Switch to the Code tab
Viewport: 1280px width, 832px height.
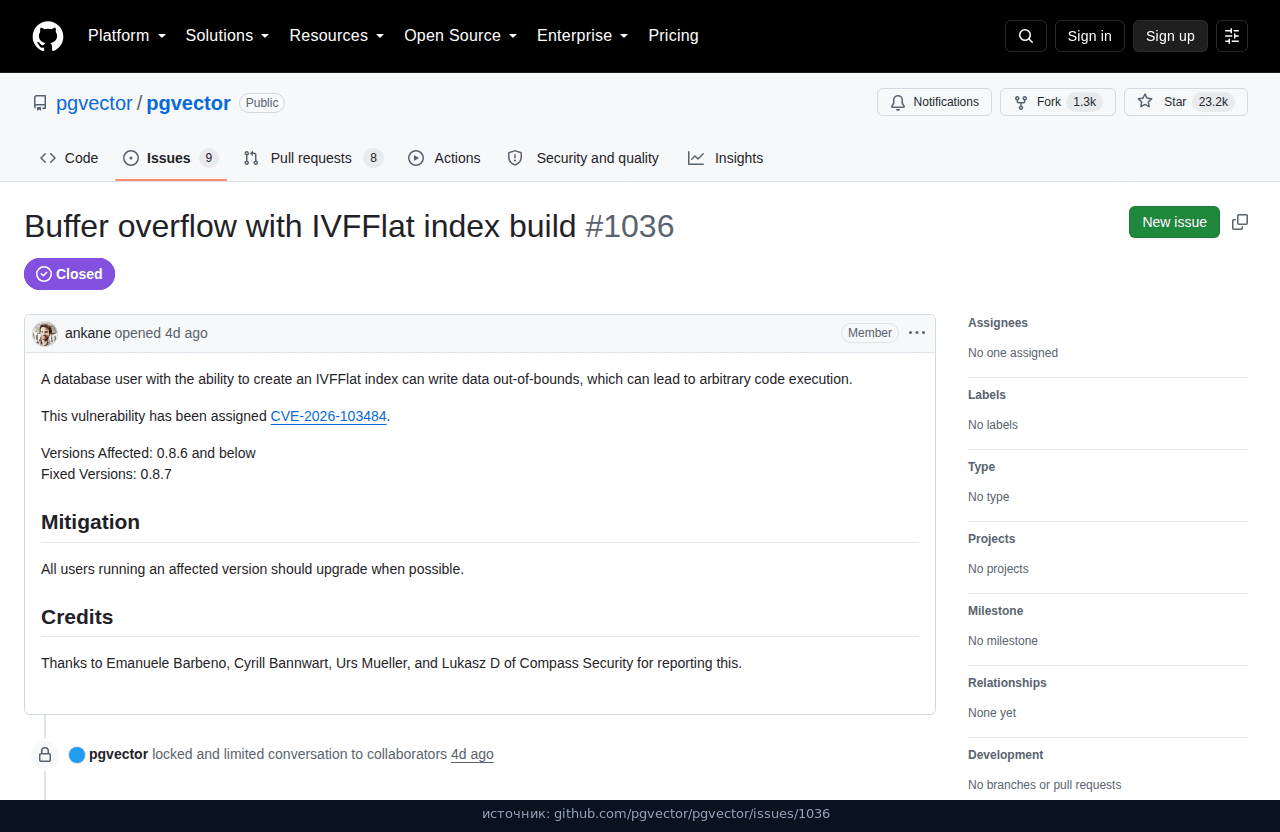point(69,158)
